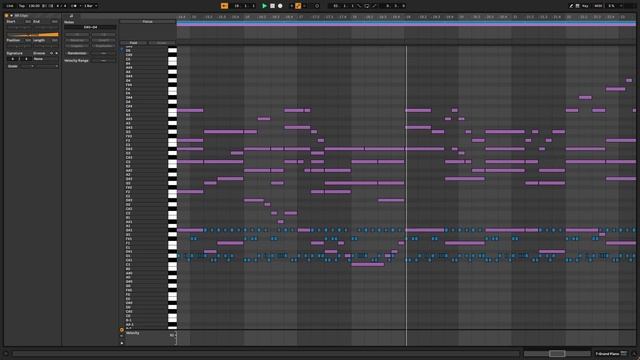The height and width of the screenshot is (360, 640).
Task: Toggle the orange clip Loop button
Action: point(33,35)
